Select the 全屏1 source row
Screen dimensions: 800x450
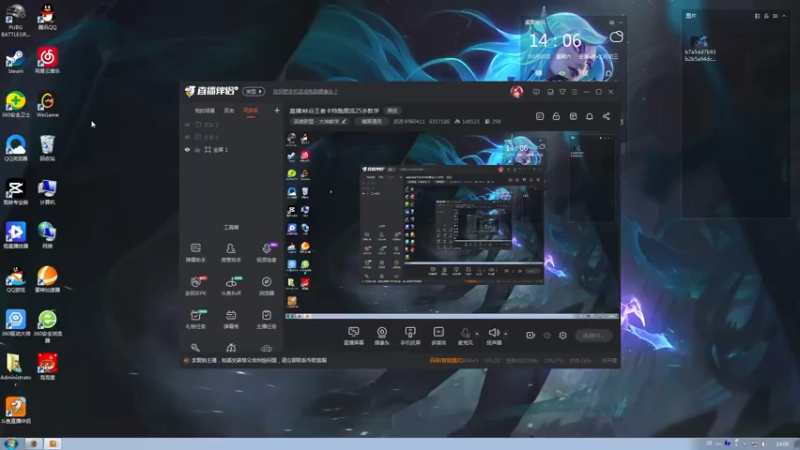231,149
